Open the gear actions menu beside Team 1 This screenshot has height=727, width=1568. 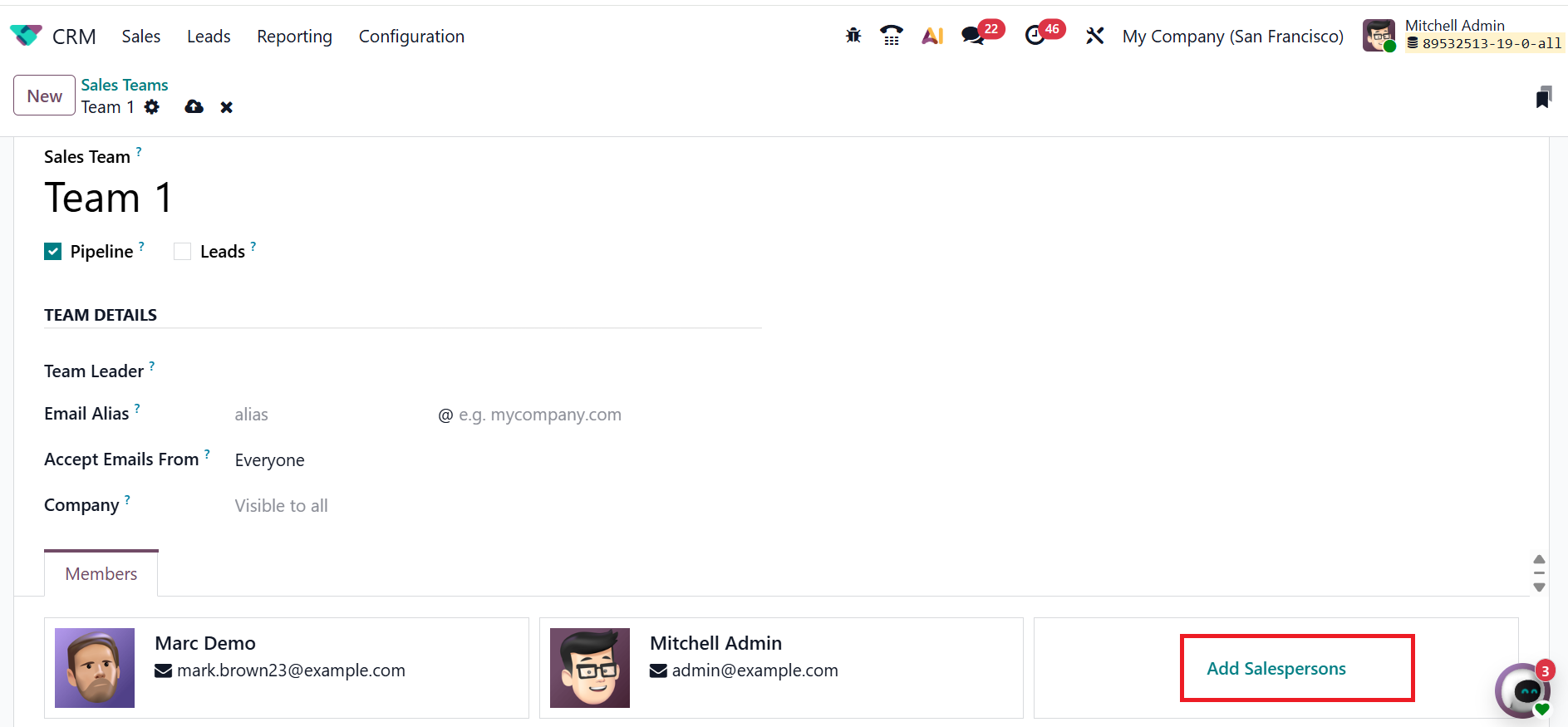pyautogui.click(x=151, y=107)
